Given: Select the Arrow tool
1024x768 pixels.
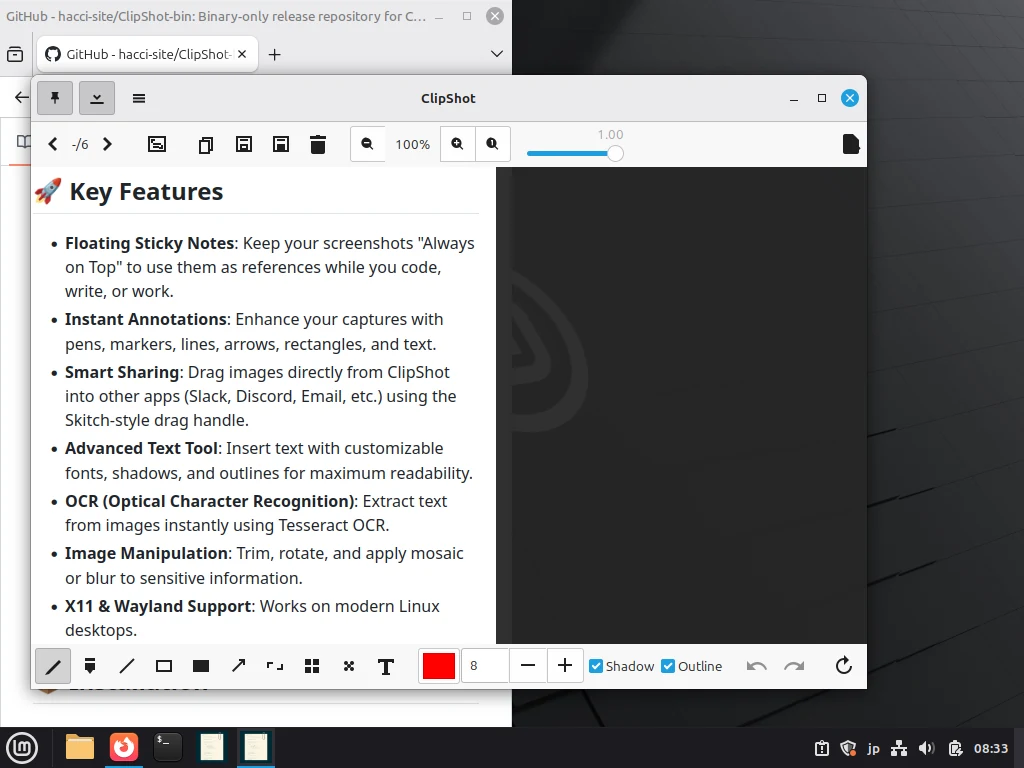Looking at the screenshot, I should point(238,666).
